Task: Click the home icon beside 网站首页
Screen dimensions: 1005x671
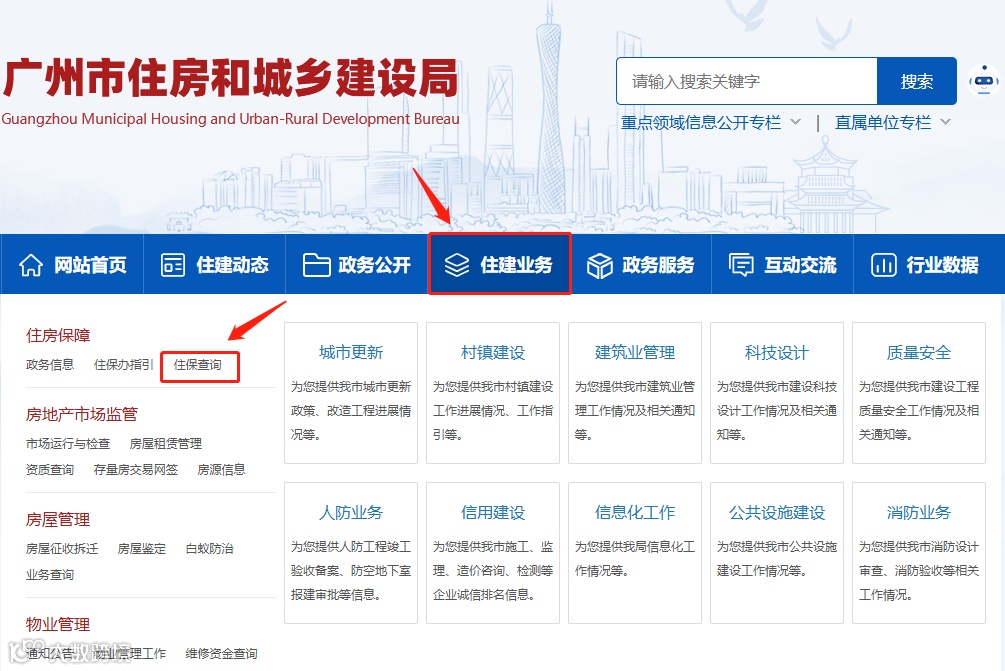Action: [x=31, y=265]
